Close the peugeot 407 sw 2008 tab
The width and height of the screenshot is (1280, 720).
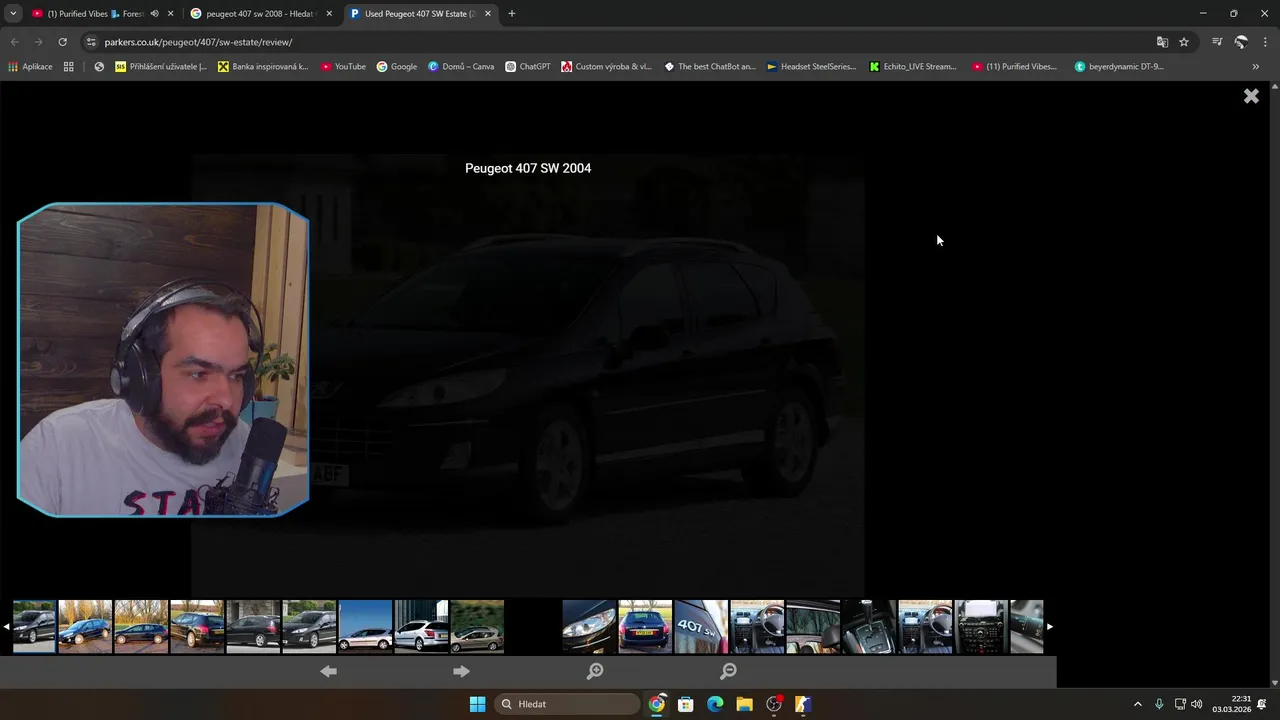coord(329,14)
